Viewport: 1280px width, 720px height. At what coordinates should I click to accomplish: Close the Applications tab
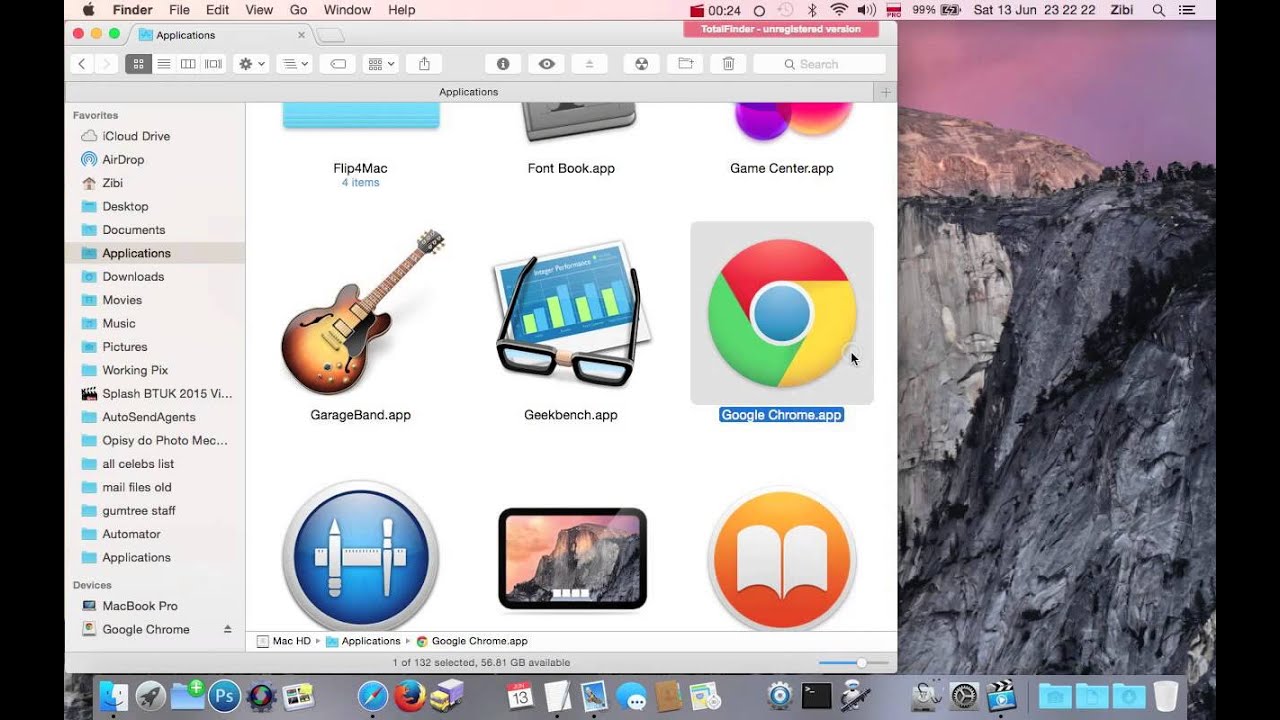coord(301,35)
